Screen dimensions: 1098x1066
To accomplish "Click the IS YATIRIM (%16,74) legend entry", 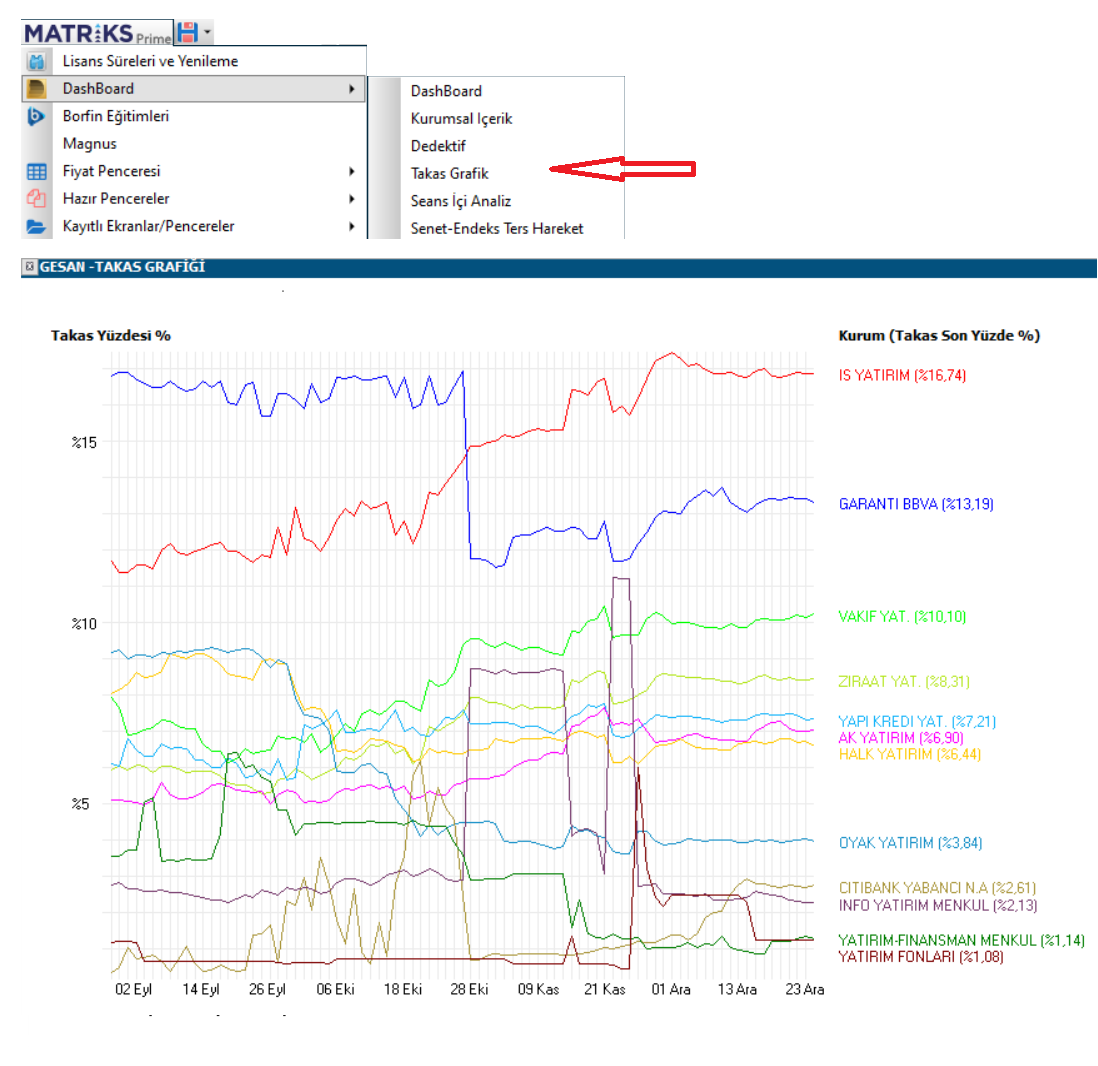I will click(x=903, y=375).
